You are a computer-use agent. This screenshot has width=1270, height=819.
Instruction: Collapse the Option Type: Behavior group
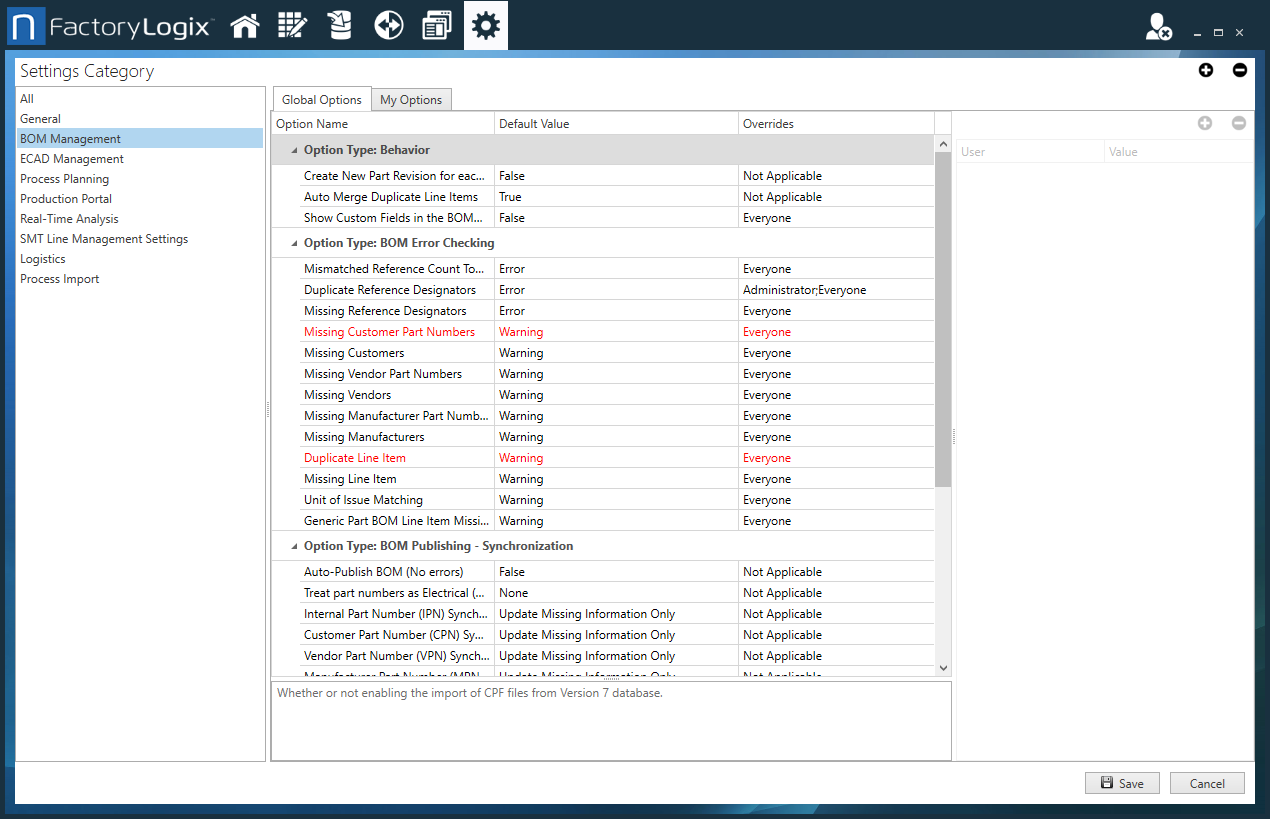[x=293, y=149]
